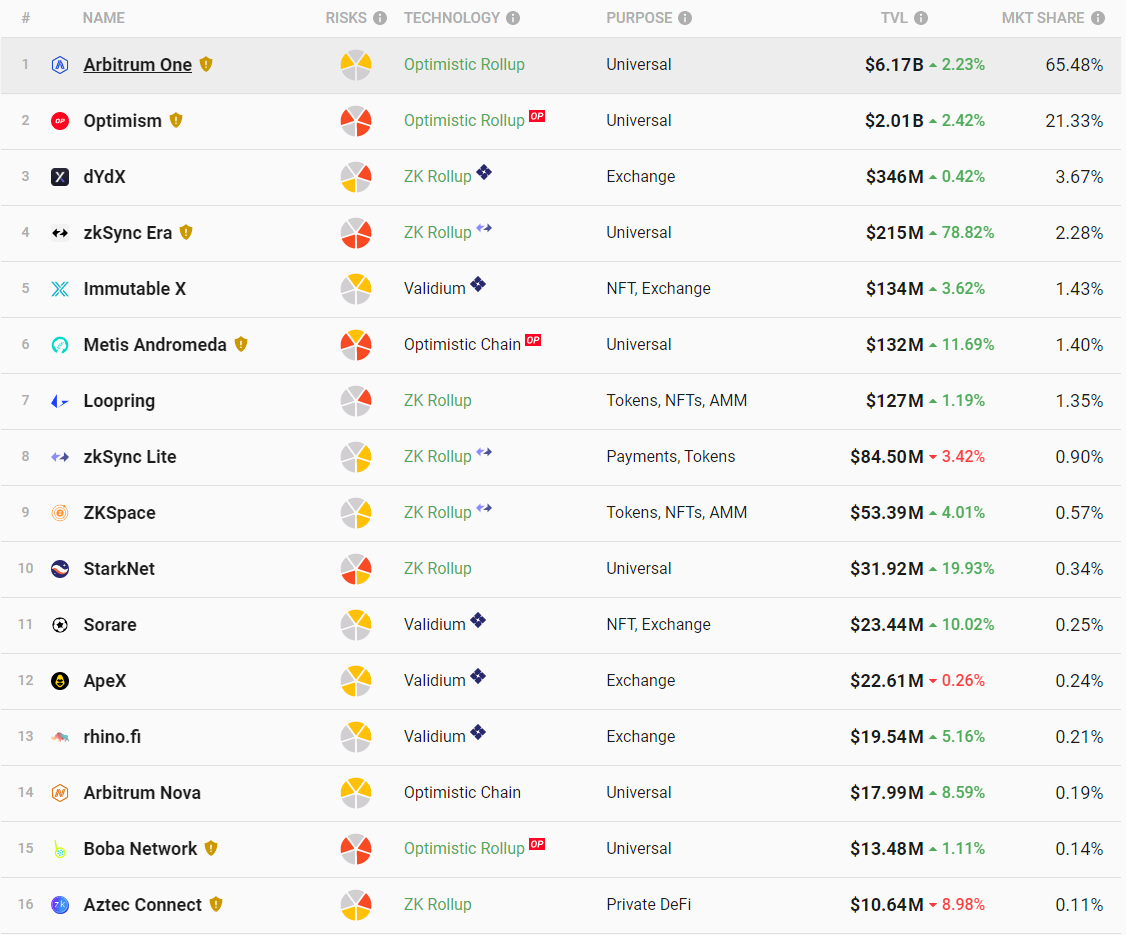
Task: Open the Loopring project row
Action: (561, 401)
